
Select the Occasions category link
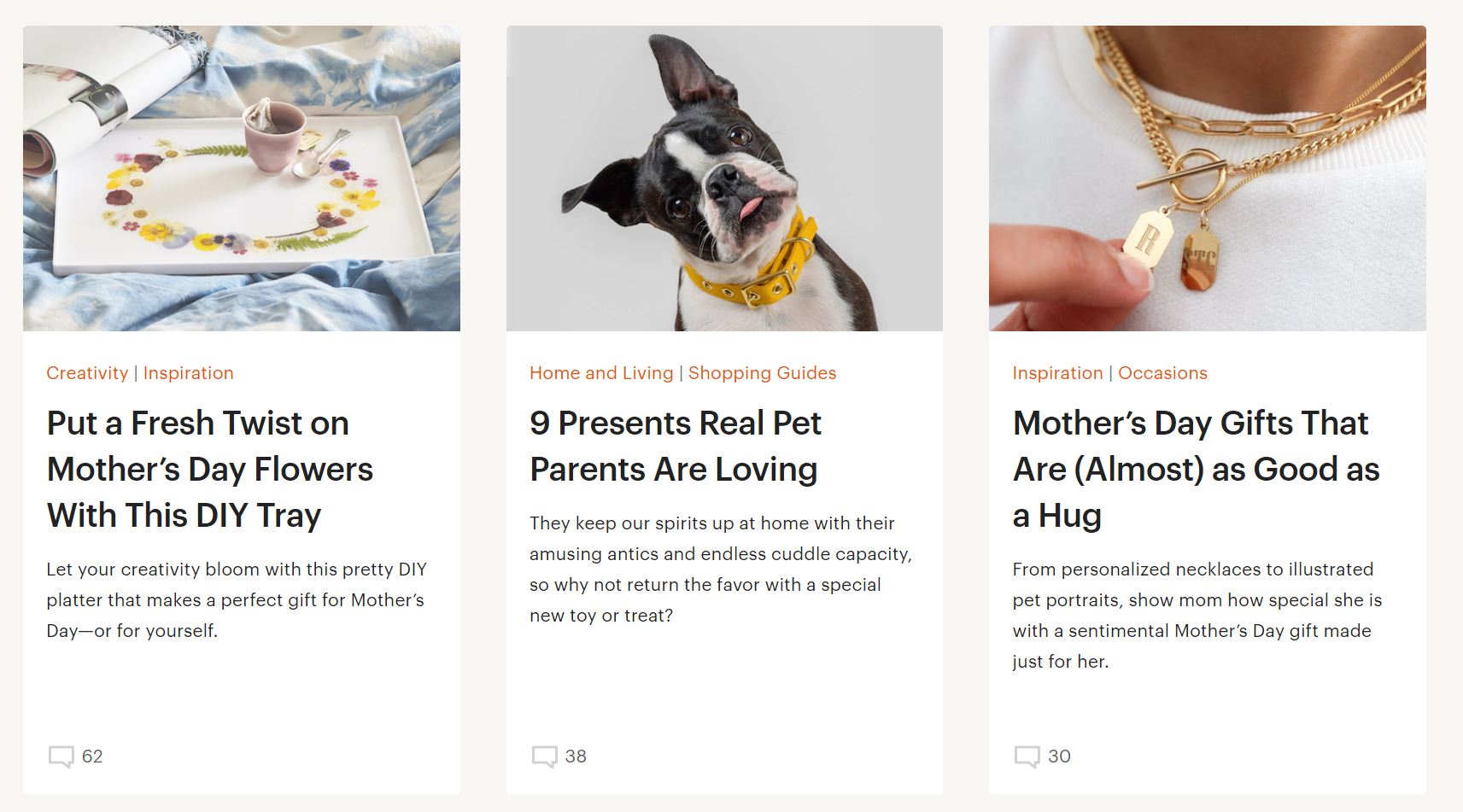[x=1162, y=373]
